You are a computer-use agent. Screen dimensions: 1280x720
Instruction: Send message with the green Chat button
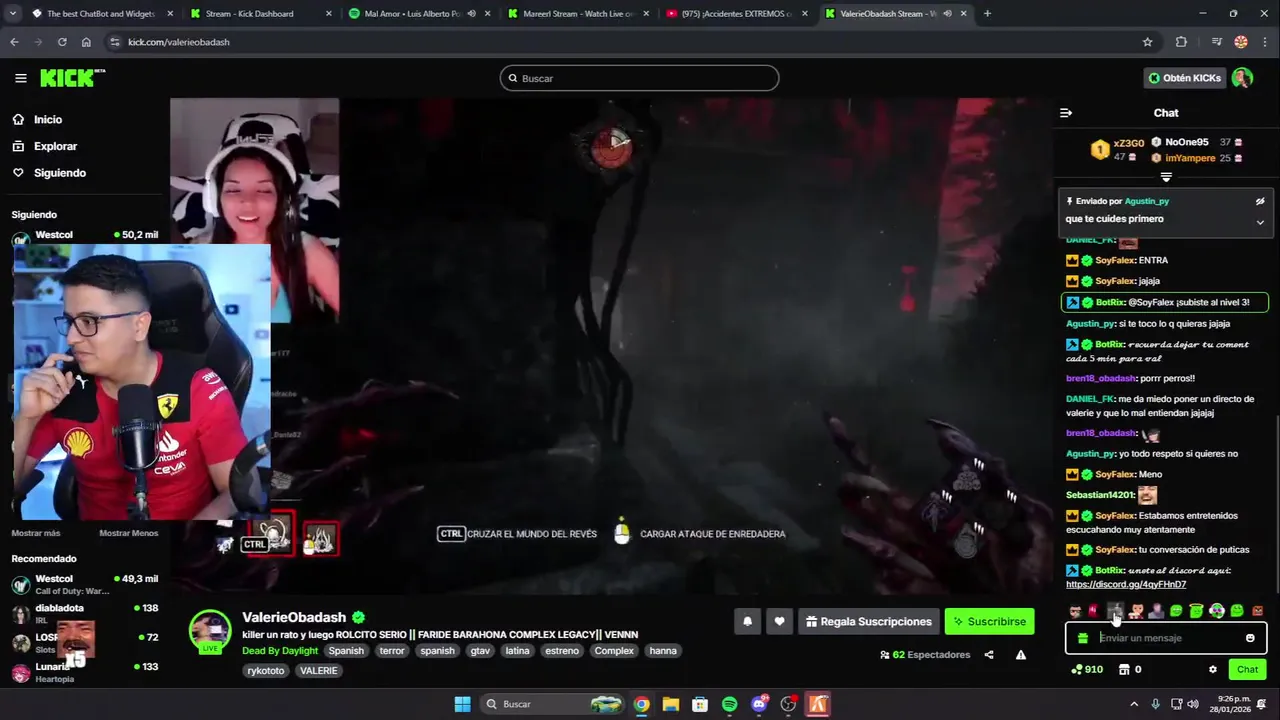[1248, 670]
